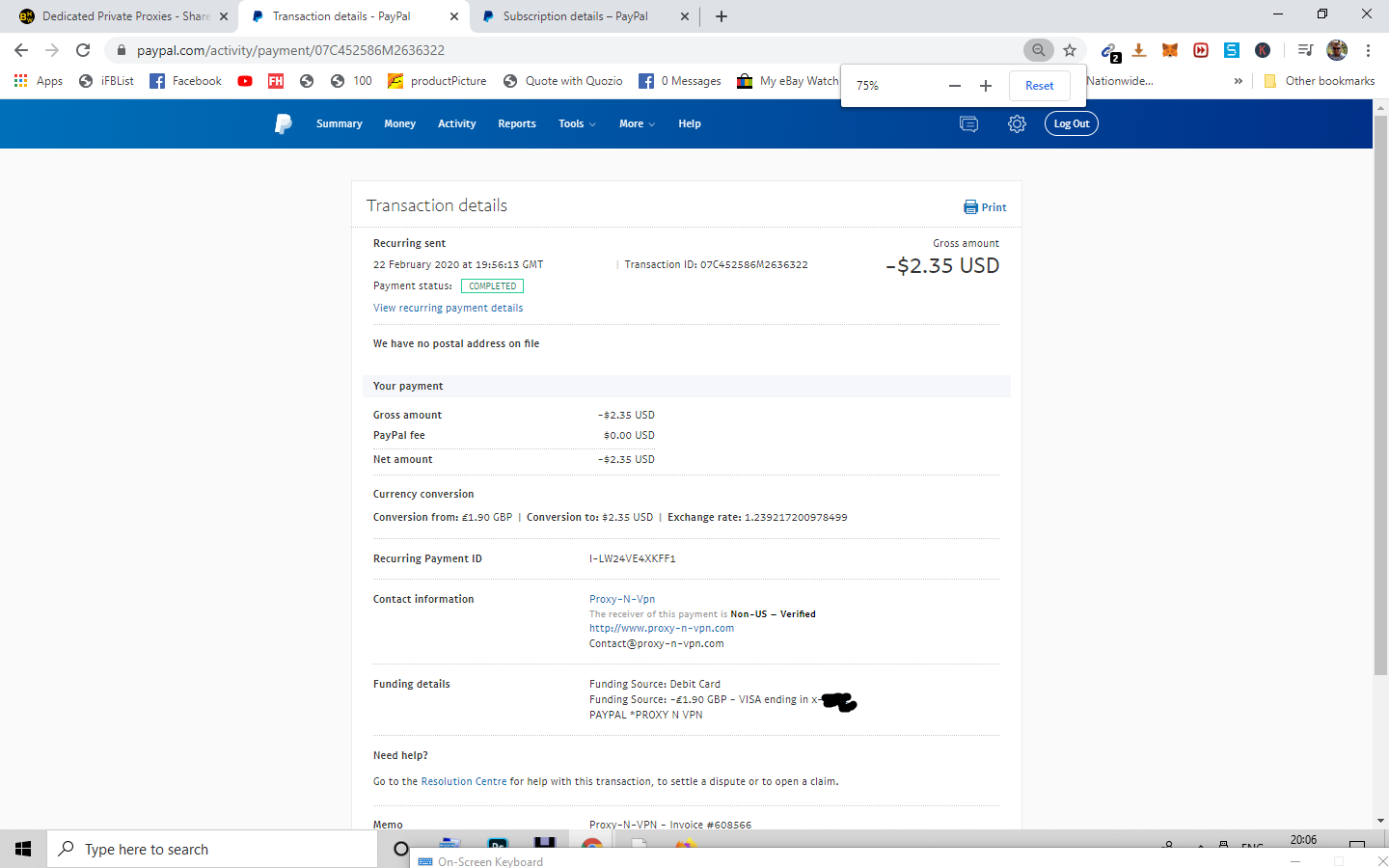
Task: Log out of PayPal
Action: (x=1072, y=123)
